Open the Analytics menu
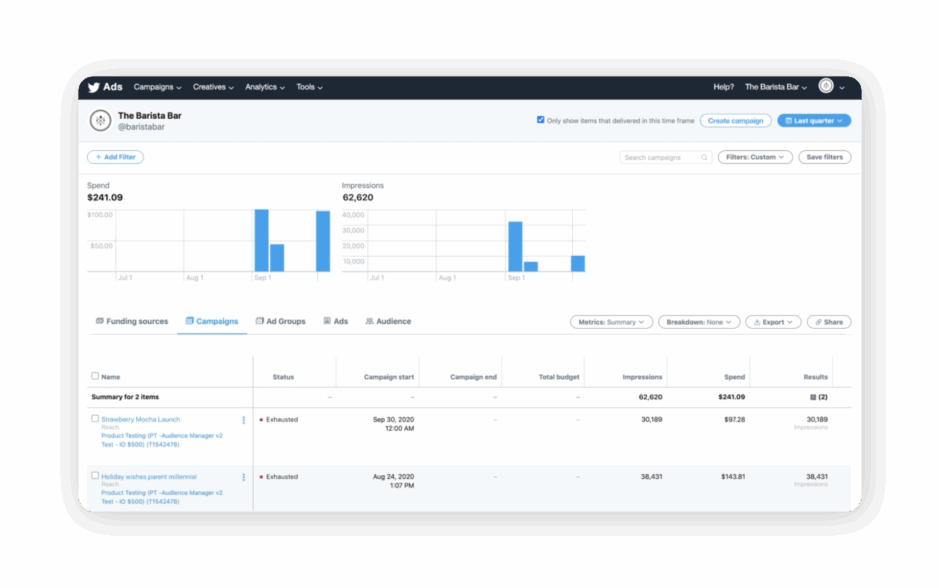The height and width of the screenshot is (588, 940). (263, 87)
